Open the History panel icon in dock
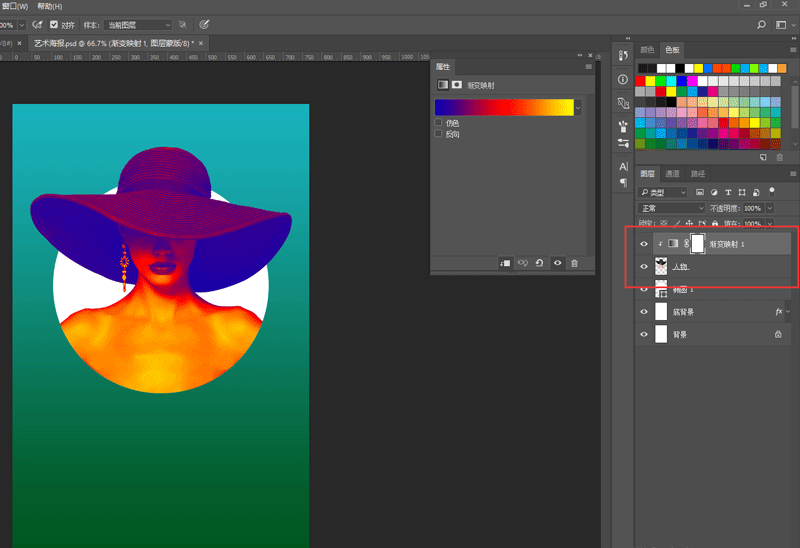 pos(623,56)
